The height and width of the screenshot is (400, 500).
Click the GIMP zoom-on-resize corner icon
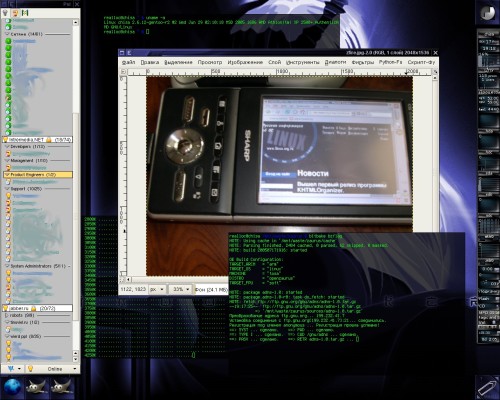(435, 71)
